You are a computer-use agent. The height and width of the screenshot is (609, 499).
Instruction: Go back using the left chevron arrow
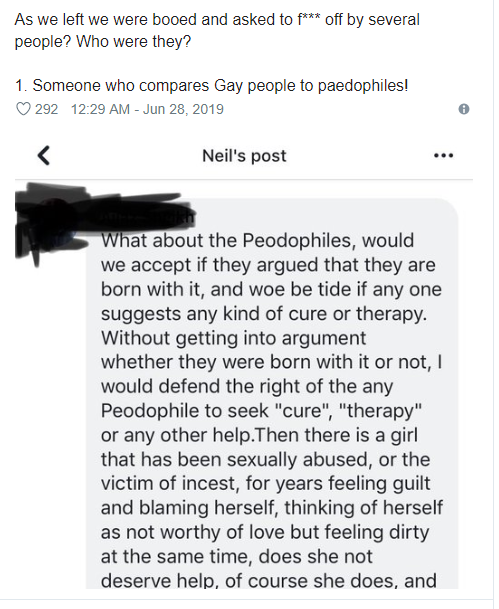click(43, 155)
